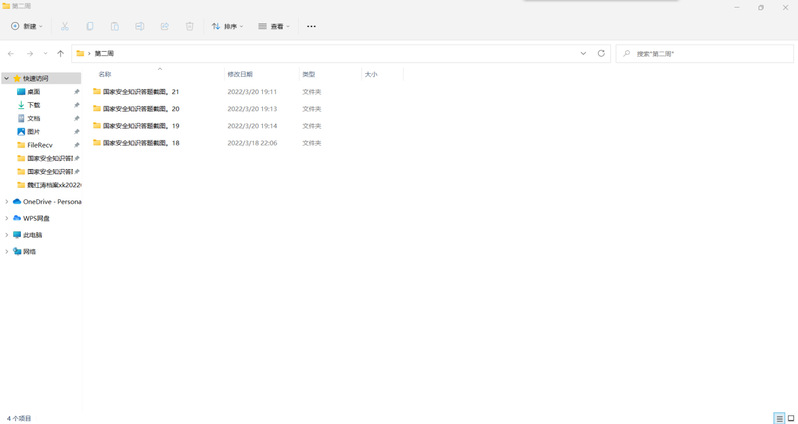Click the Delete trash can icon
The width and height of the screenshot is (798, 424).
pyautogui.click(x=189, y=26)
